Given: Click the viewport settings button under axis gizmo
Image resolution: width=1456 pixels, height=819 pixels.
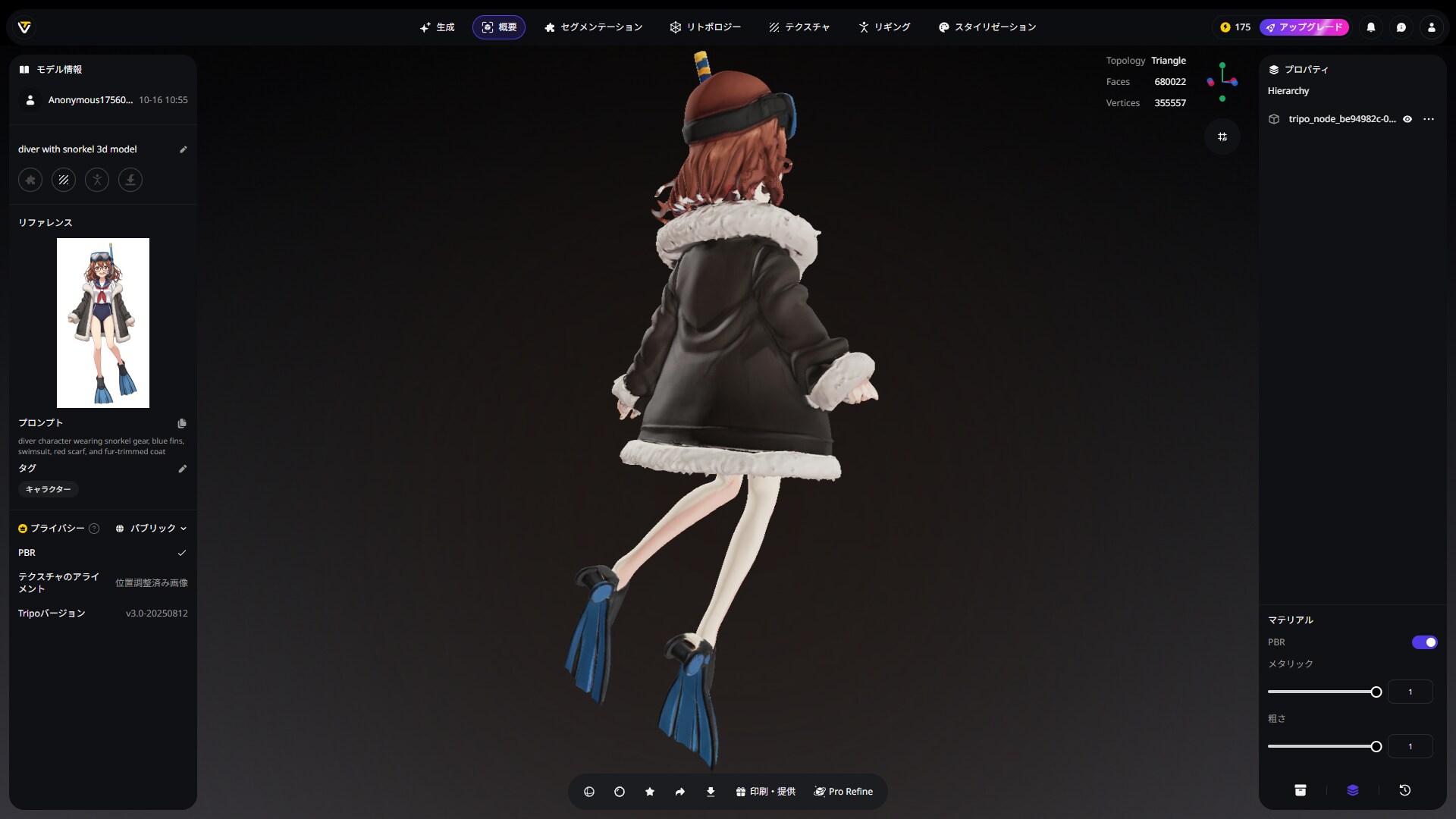Looking at the screenshot, I should [1222, 136].
